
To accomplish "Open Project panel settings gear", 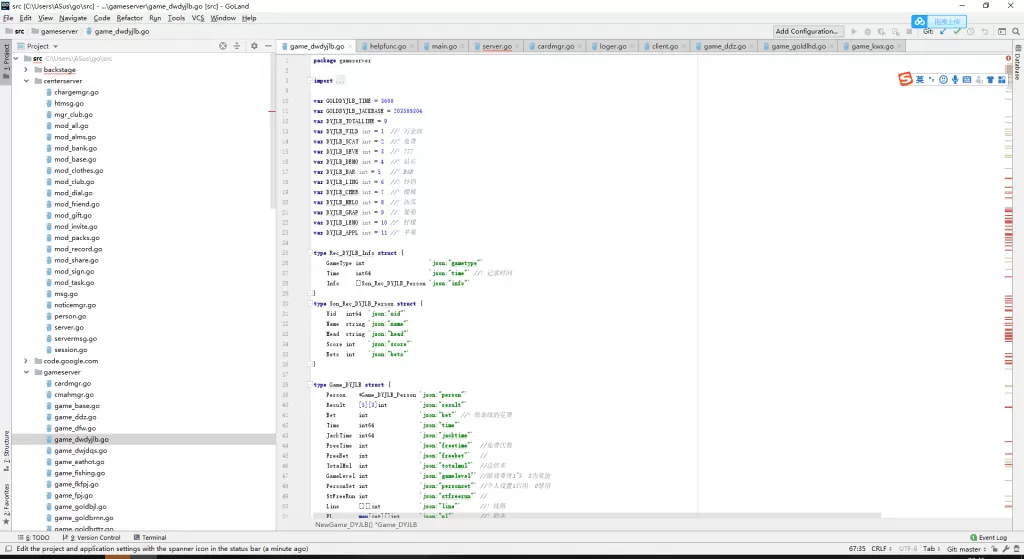I will tap(254, 46).
